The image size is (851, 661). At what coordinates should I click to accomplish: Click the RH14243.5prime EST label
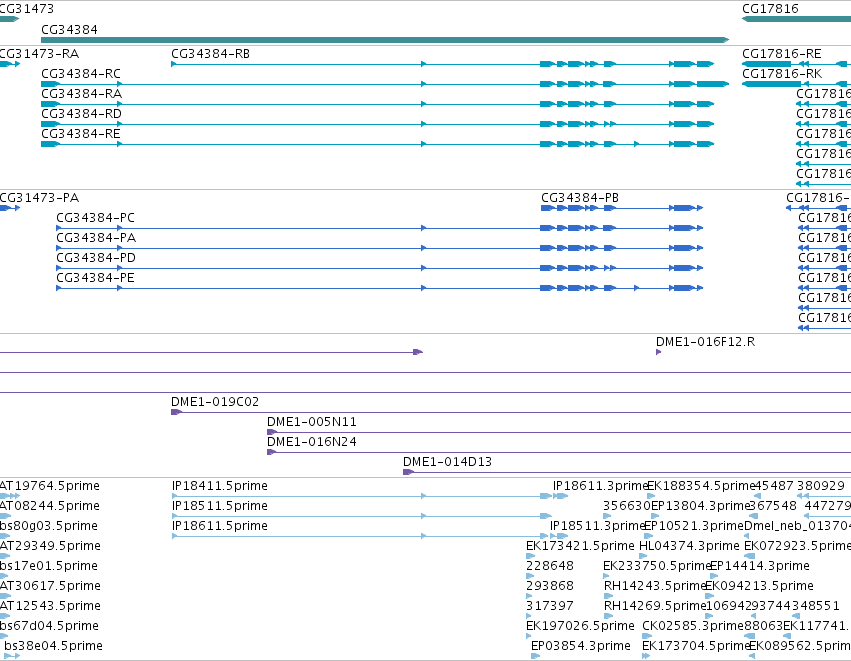655,586
